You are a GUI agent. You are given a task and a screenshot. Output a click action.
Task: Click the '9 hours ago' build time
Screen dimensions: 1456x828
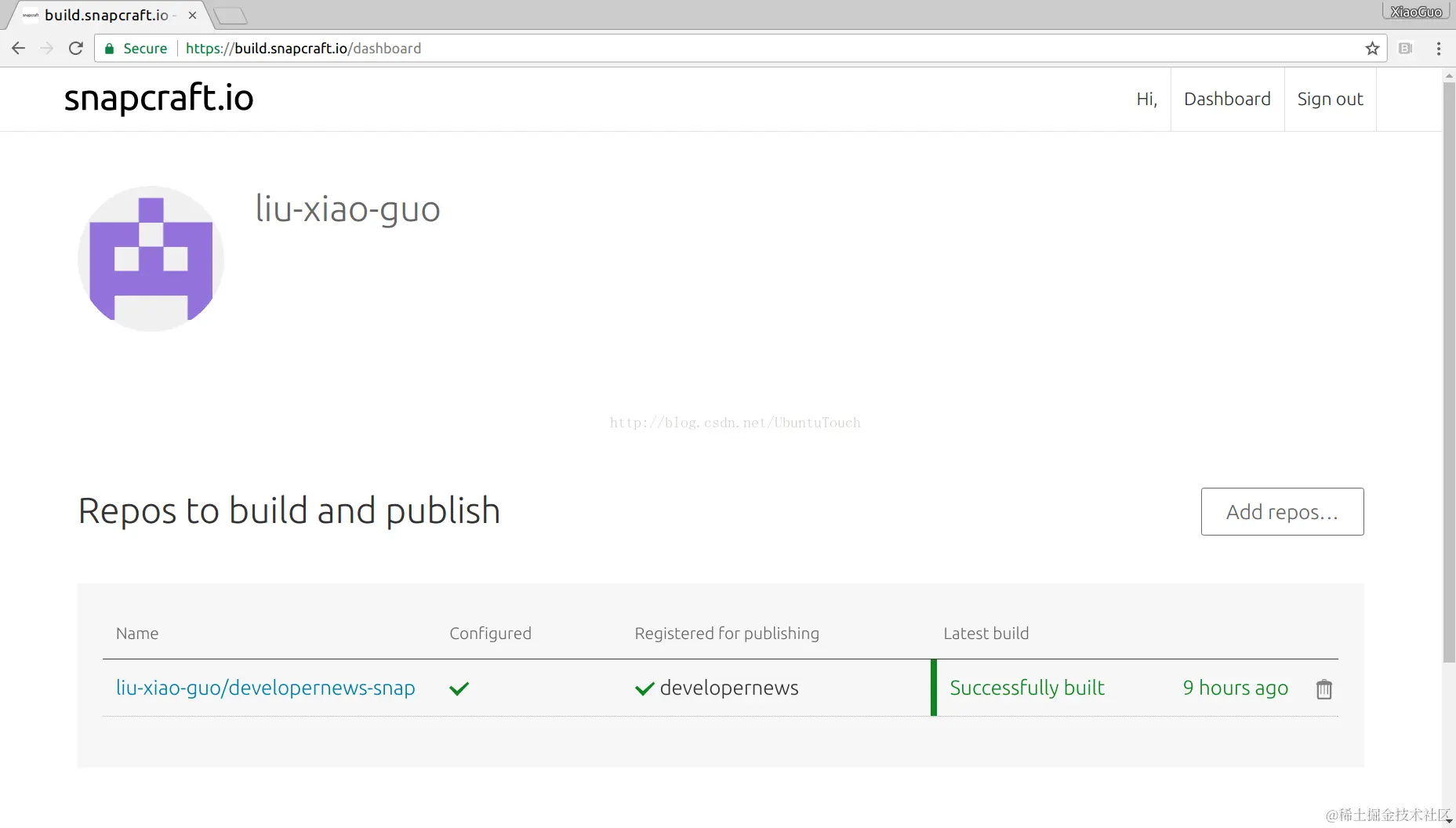pos(1236,688)
